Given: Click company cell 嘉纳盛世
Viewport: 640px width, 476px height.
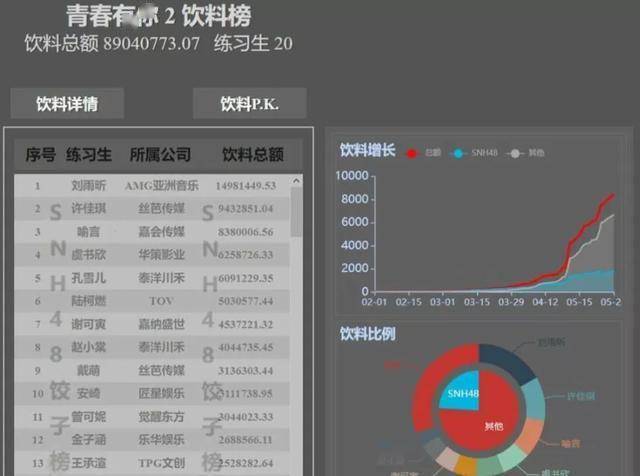Looking at the screenshot, I should pyautogui.click(x=162, y=324).
